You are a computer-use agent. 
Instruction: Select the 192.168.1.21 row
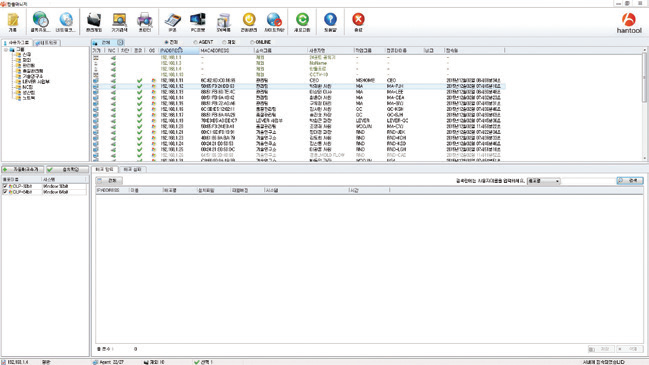(x=298, y=132)
